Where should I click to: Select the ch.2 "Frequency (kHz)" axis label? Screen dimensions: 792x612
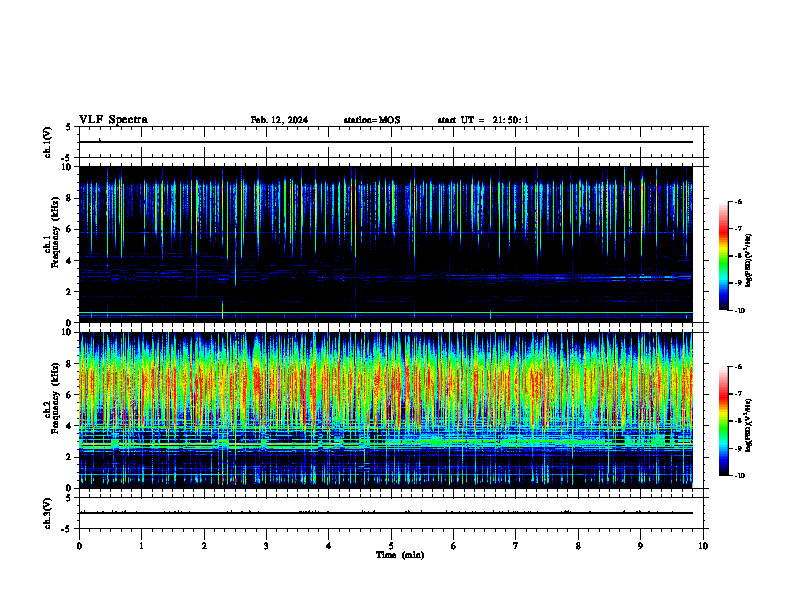[55, 398]
